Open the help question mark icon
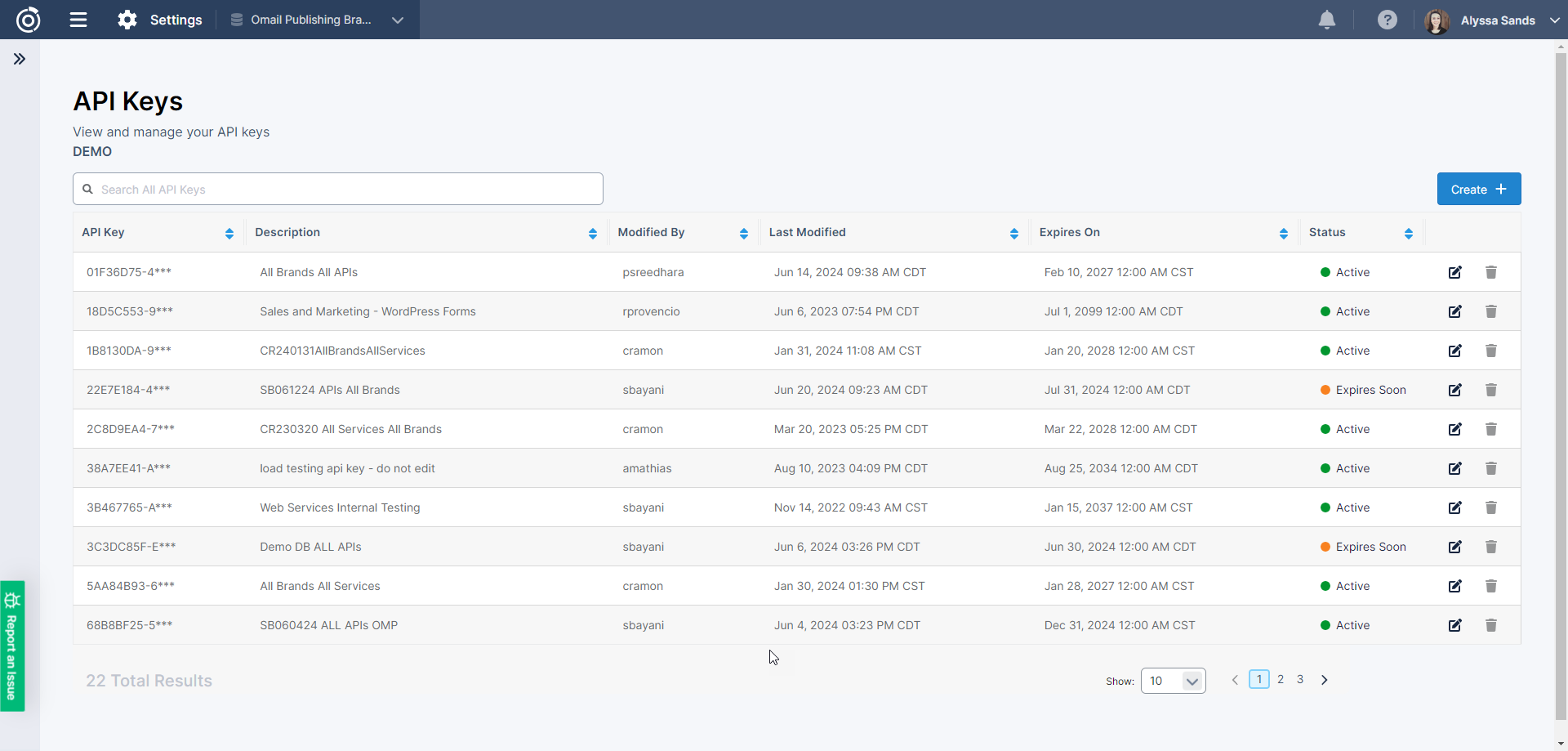 (1387, 20)
